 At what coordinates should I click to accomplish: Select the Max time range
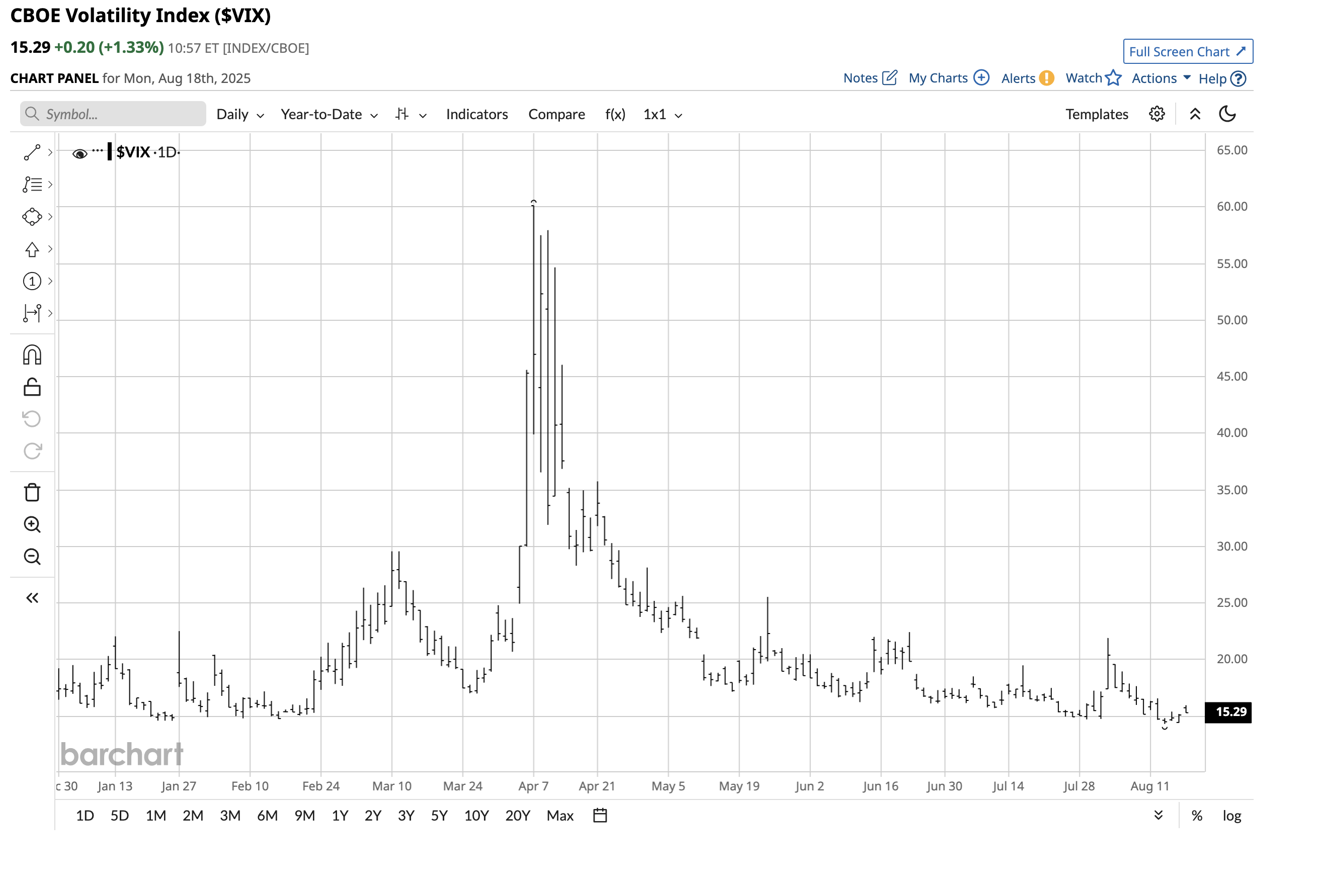tap(560, 816)
